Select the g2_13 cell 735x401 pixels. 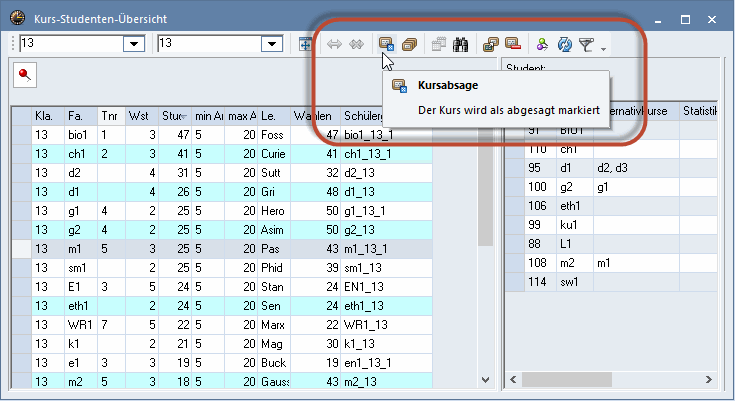point(386,230)
